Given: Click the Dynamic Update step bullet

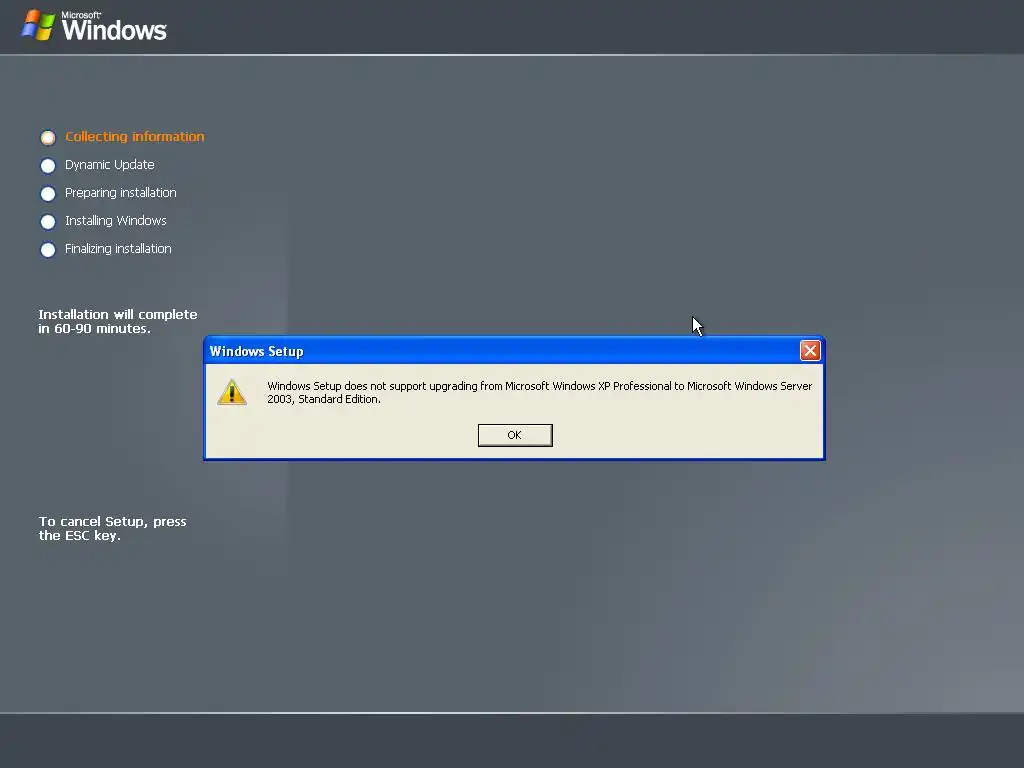Looking at the screenshot, I should tap(48, 165).
